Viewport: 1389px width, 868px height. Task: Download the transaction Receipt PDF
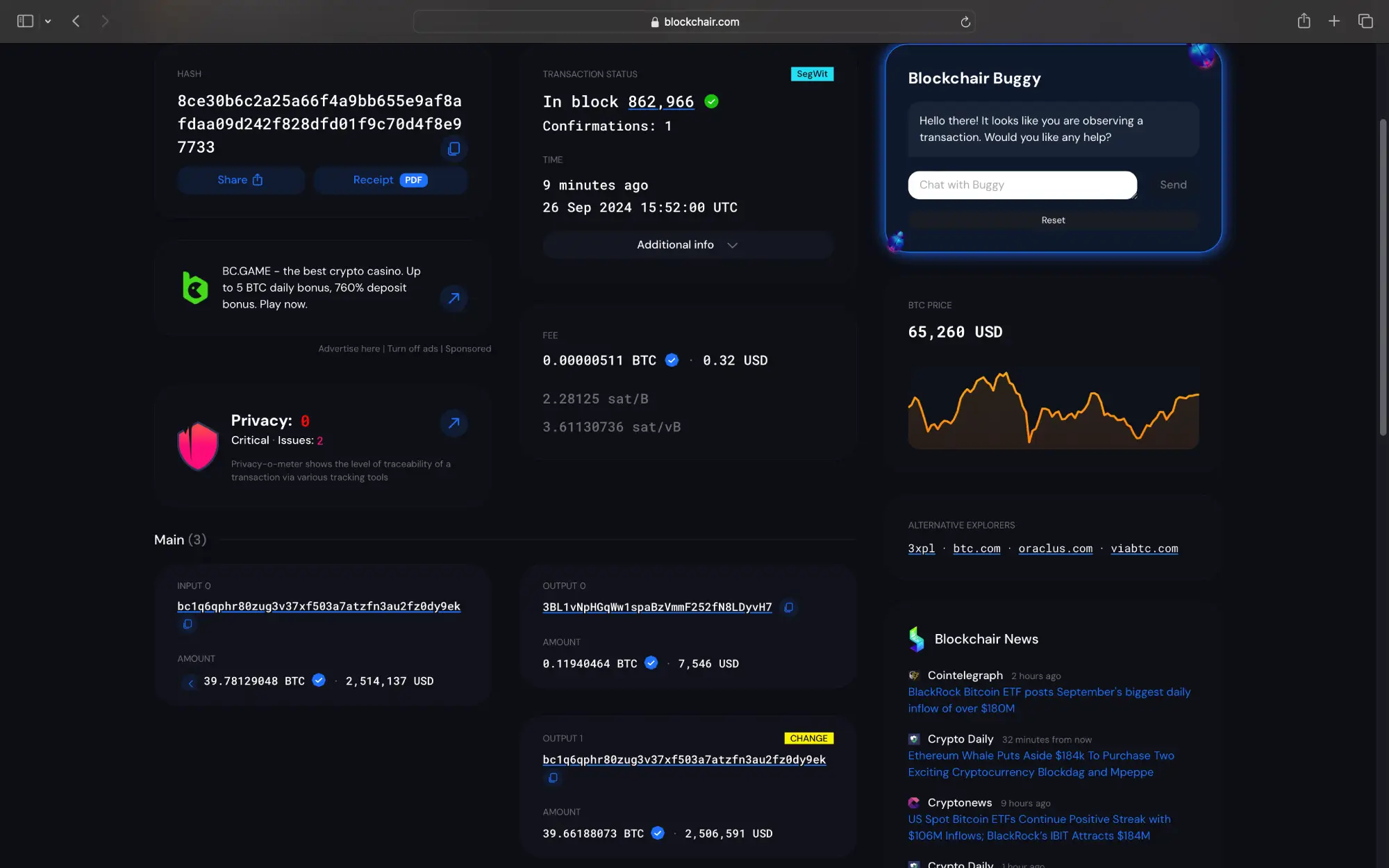pos(390,180)
